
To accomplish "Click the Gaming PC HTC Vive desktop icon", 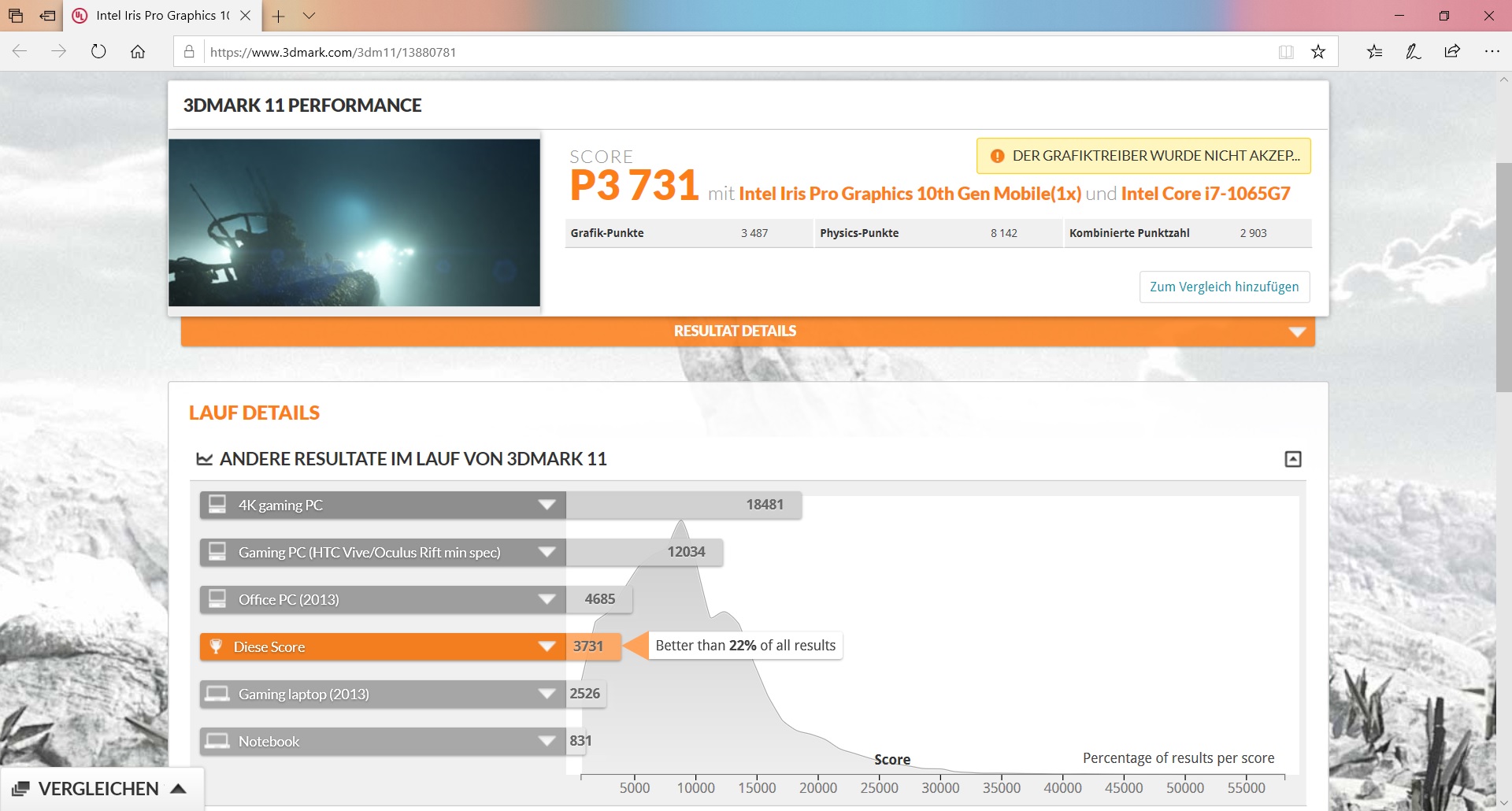I will tap(217, 551).
